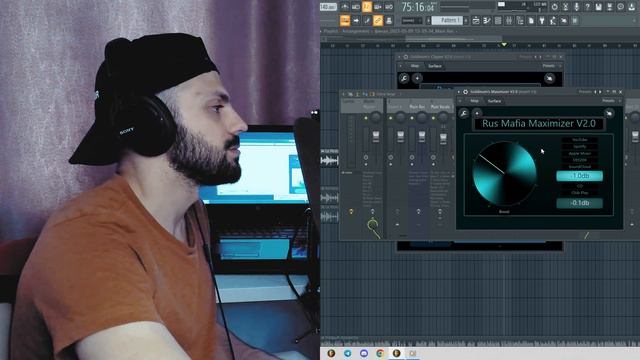Click the plus button right of Pattern 1

pyautogui.click(x=466, y=20)
